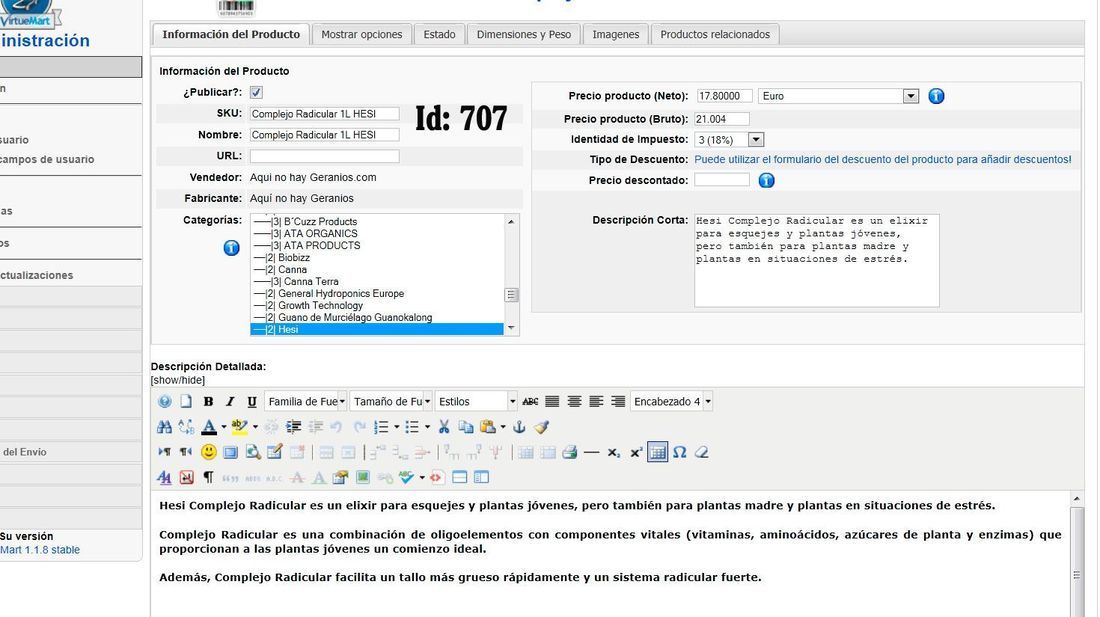Insert an anchor with the anchor icon
1100x617 pixels.
[x=519, y=427]
